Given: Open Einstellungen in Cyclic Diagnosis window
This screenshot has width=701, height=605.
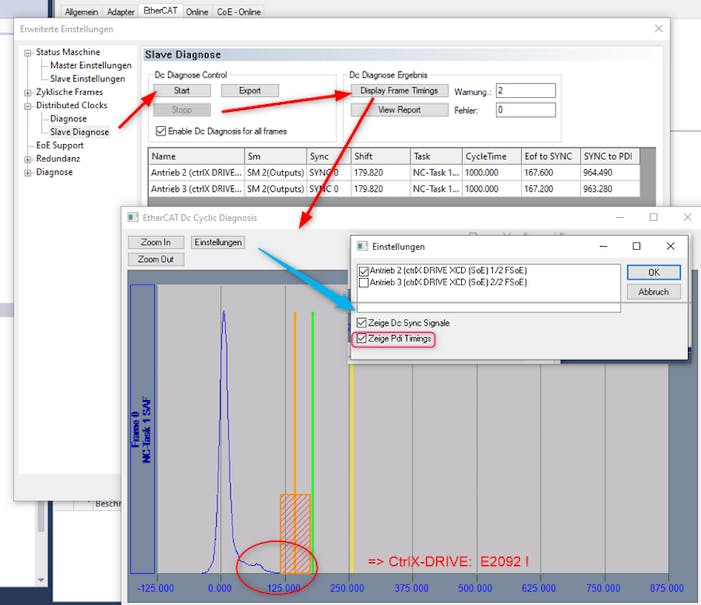Looking at the screenshot, I should (x=218, y=242).
